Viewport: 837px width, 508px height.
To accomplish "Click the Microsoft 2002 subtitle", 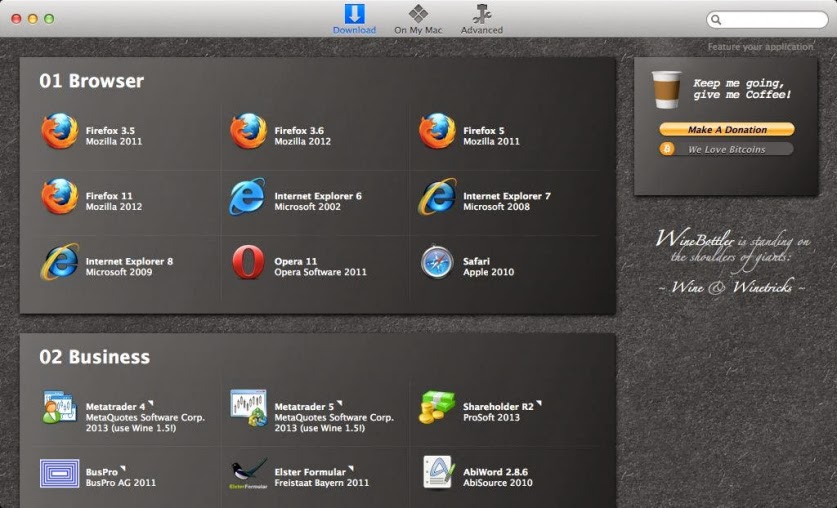I will [x=307, y=207].
